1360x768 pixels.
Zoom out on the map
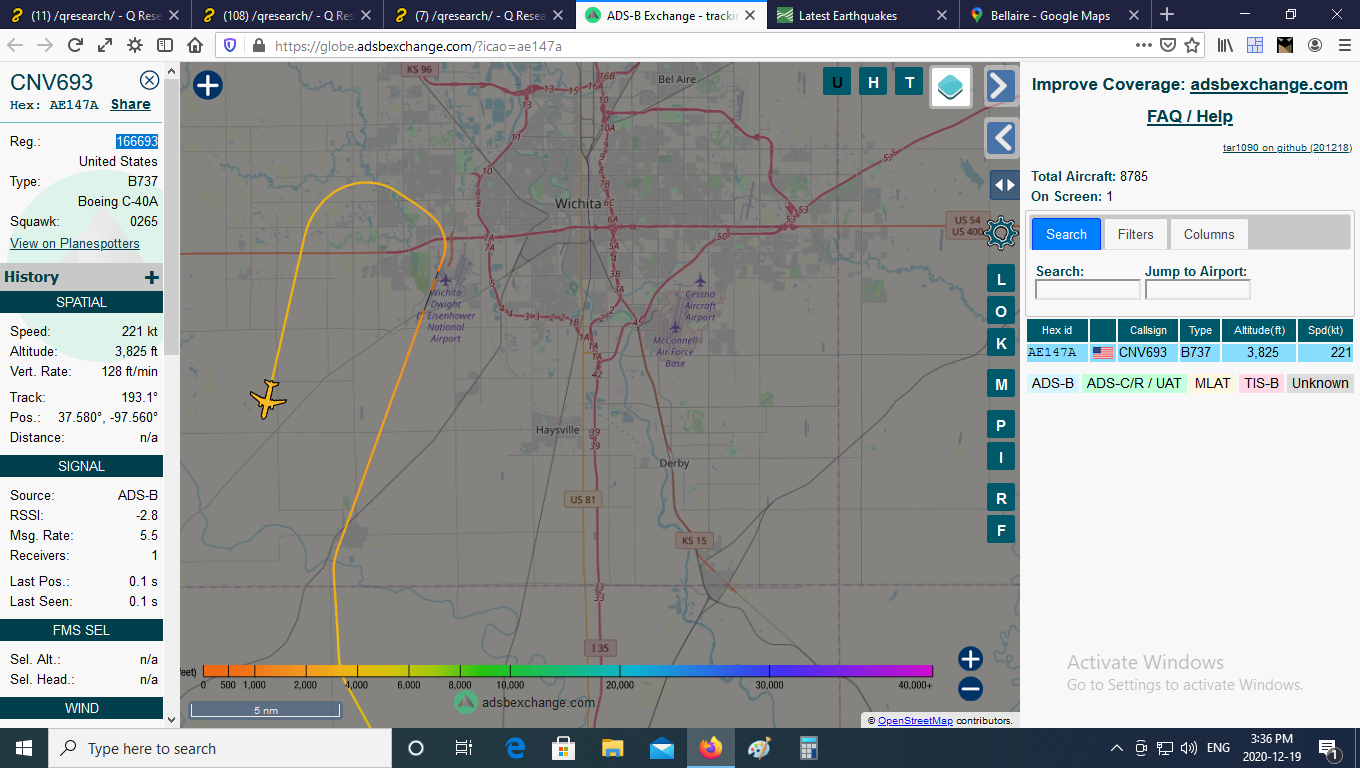(x=970, y=689)
